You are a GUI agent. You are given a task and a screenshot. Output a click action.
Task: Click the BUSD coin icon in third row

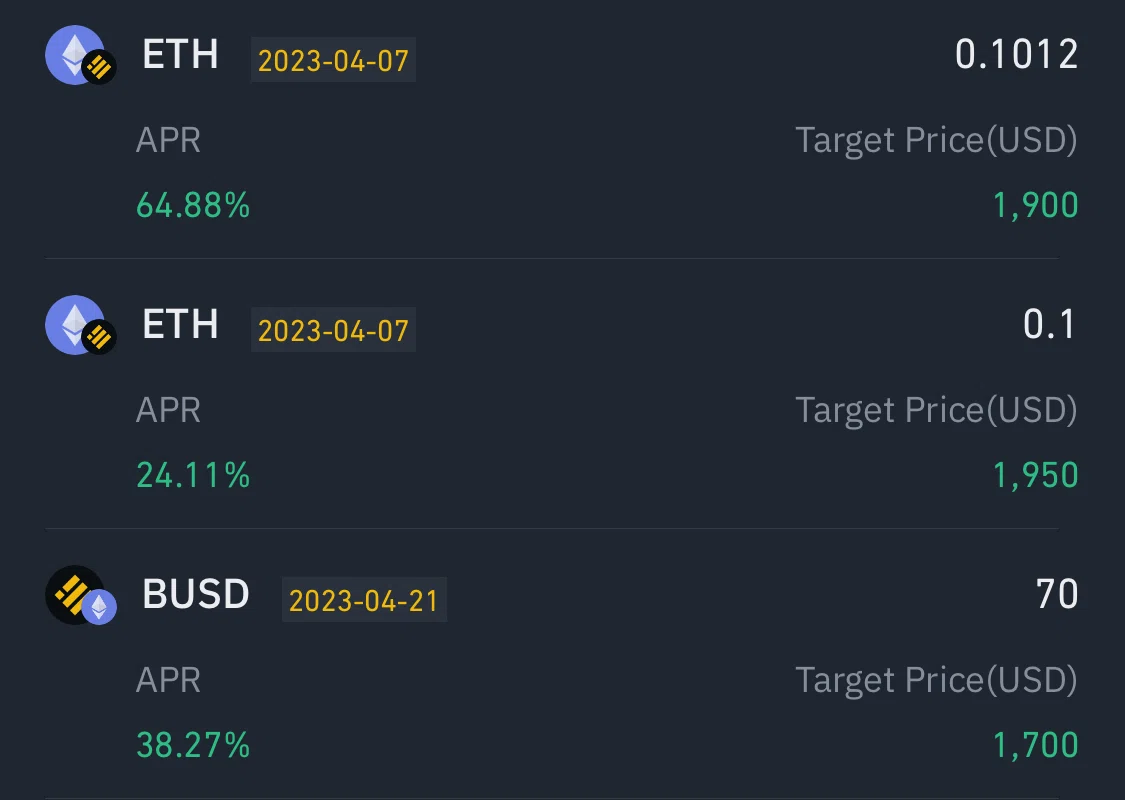tap(75, 595)
